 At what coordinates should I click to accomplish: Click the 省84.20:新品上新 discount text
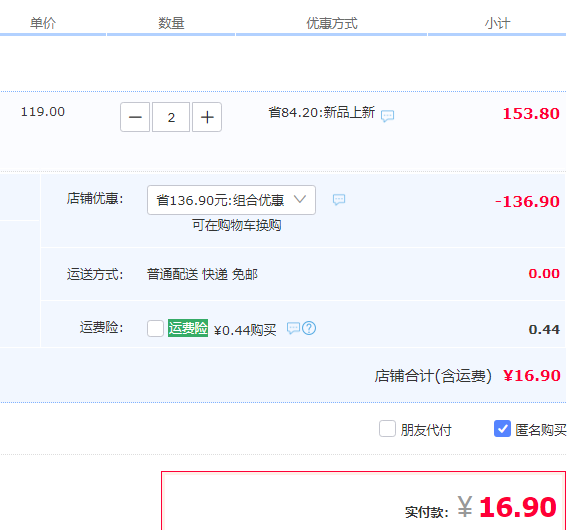[x=322, y=112]
